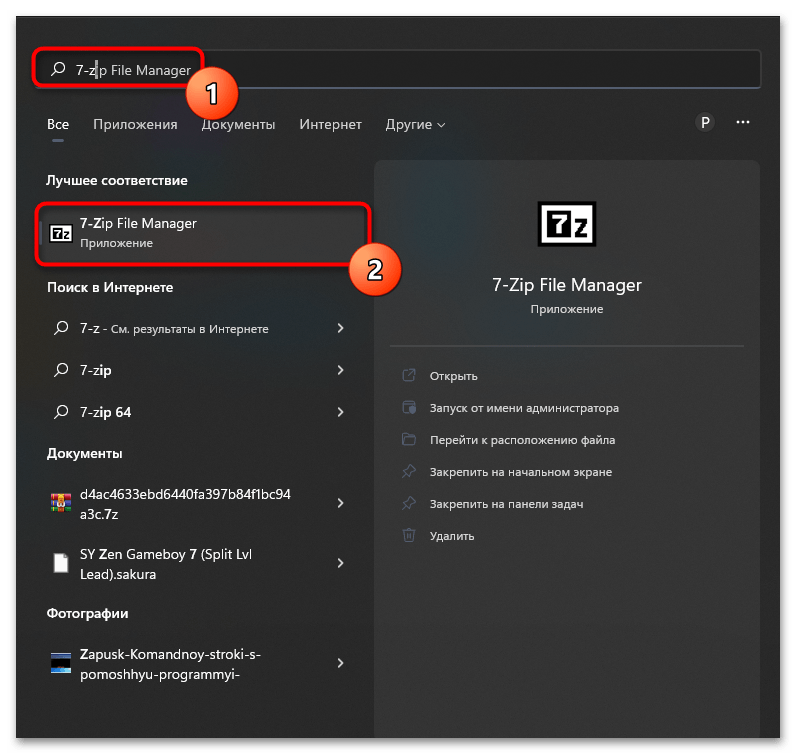
Task: Choose Перейти к расположению файла
Action: tap(522, 440)
